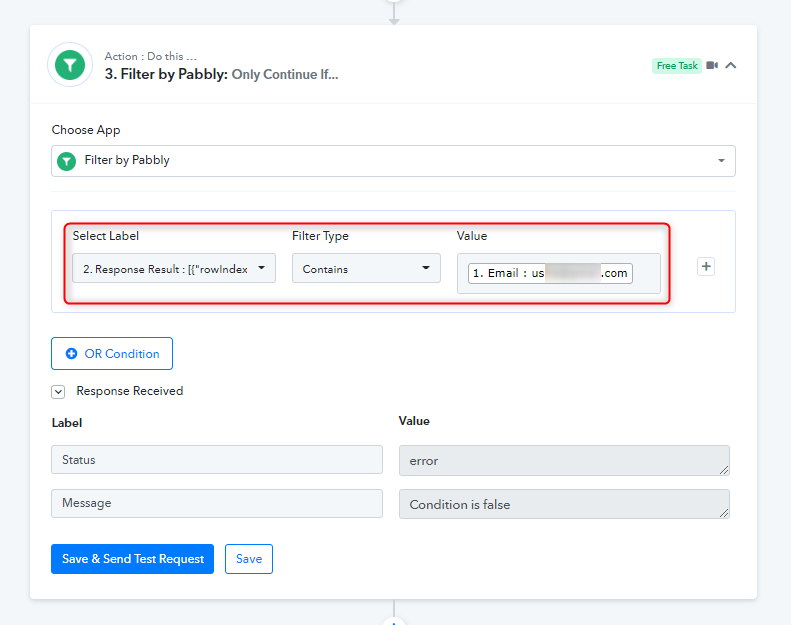Screen dimensions: 791x625
Task: Click the Status label field
Action: [x=217, y=460]
